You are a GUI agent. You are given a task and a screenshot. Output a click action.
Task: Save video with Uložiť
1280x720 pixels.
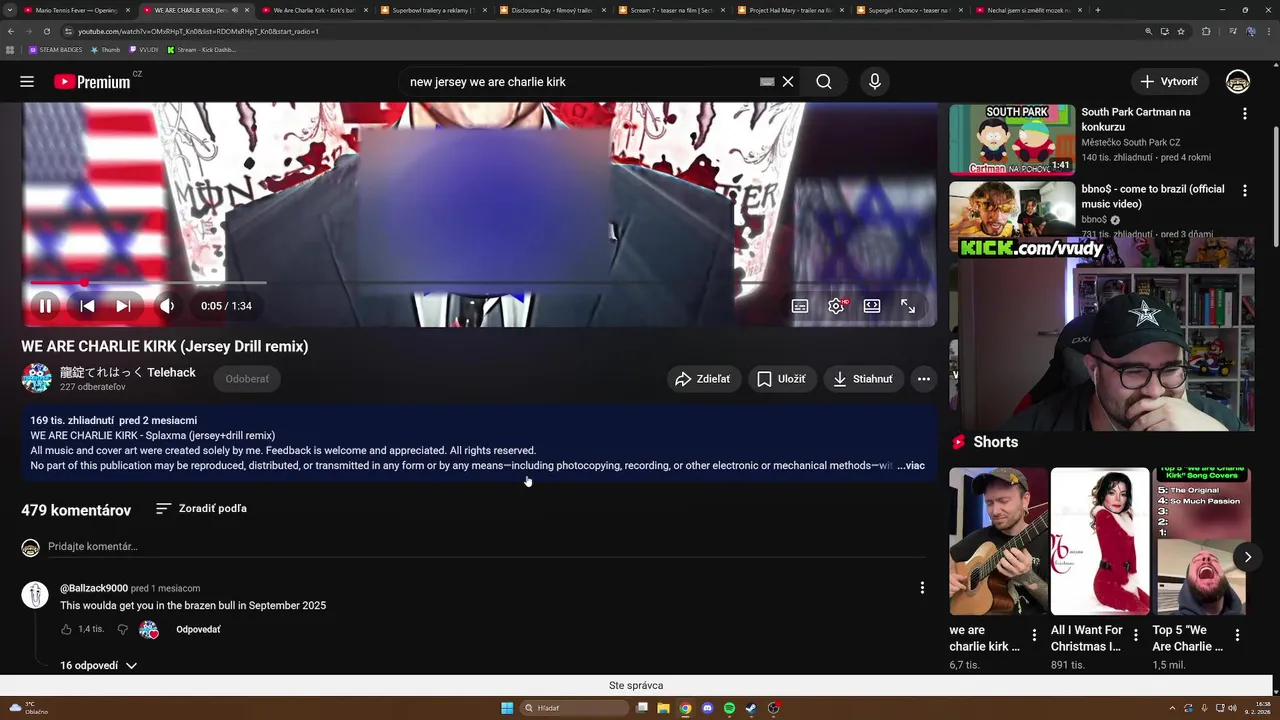coord(781,379)
